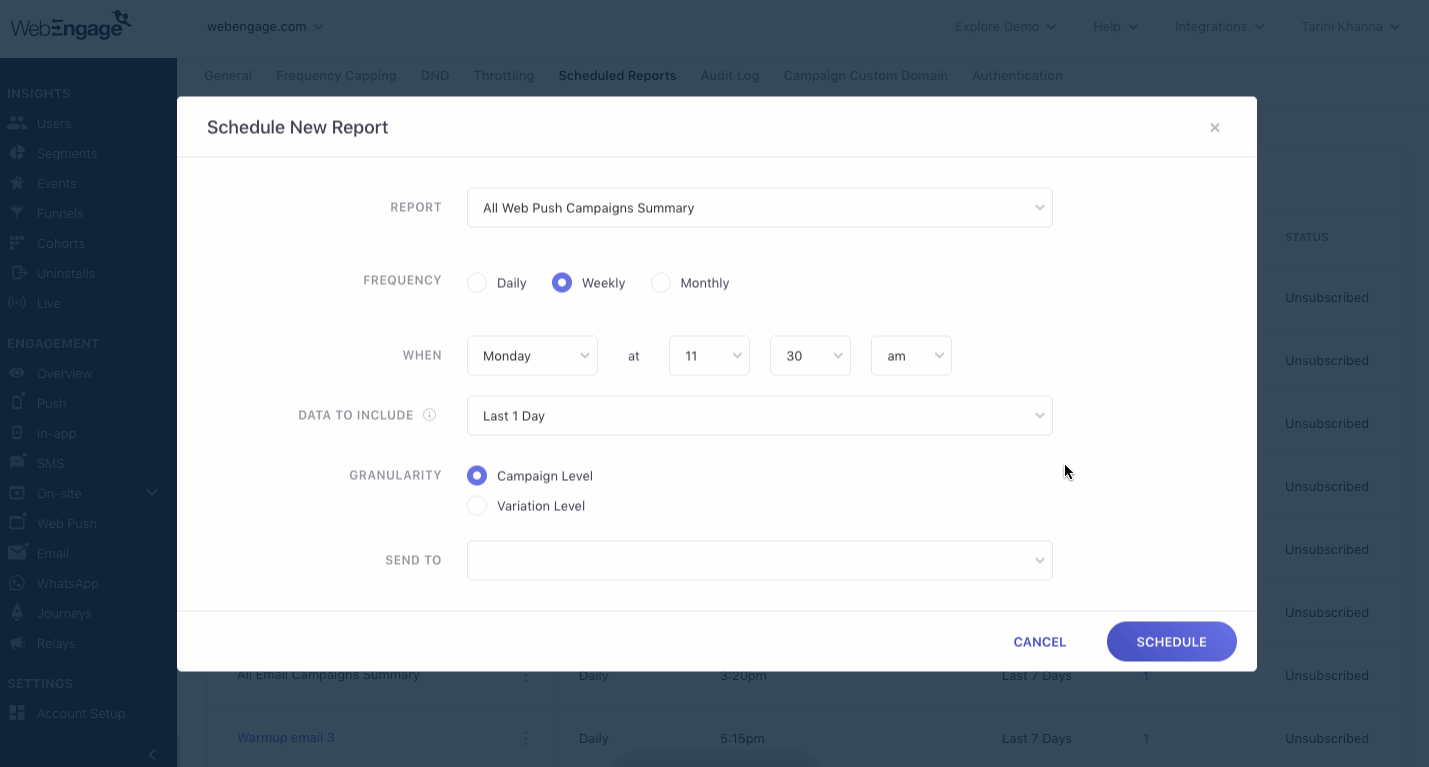Open Account Setup icon in Settings
The image size is (1429, 767).
[x=17, y=713]
